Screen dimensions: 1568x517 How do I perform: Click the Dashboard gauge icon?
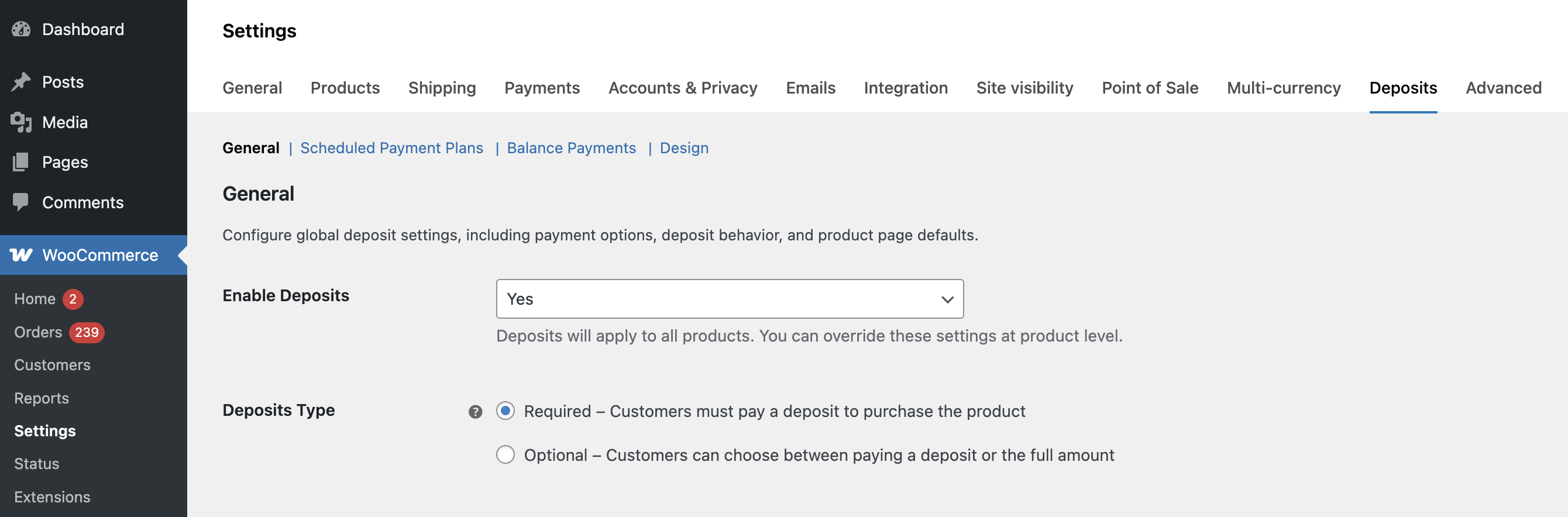point(20,29)
